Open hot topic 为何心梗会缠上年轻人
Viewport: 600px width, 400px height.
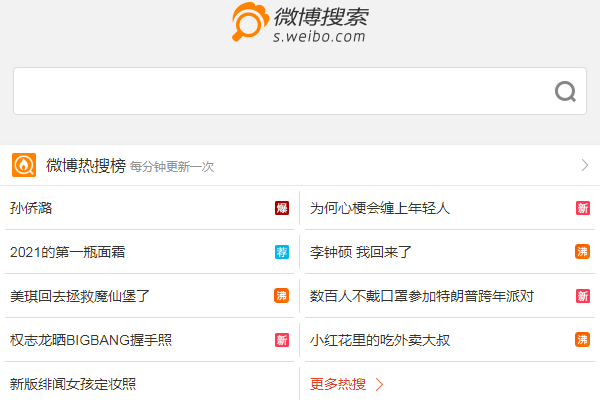(x=380, y=208)
